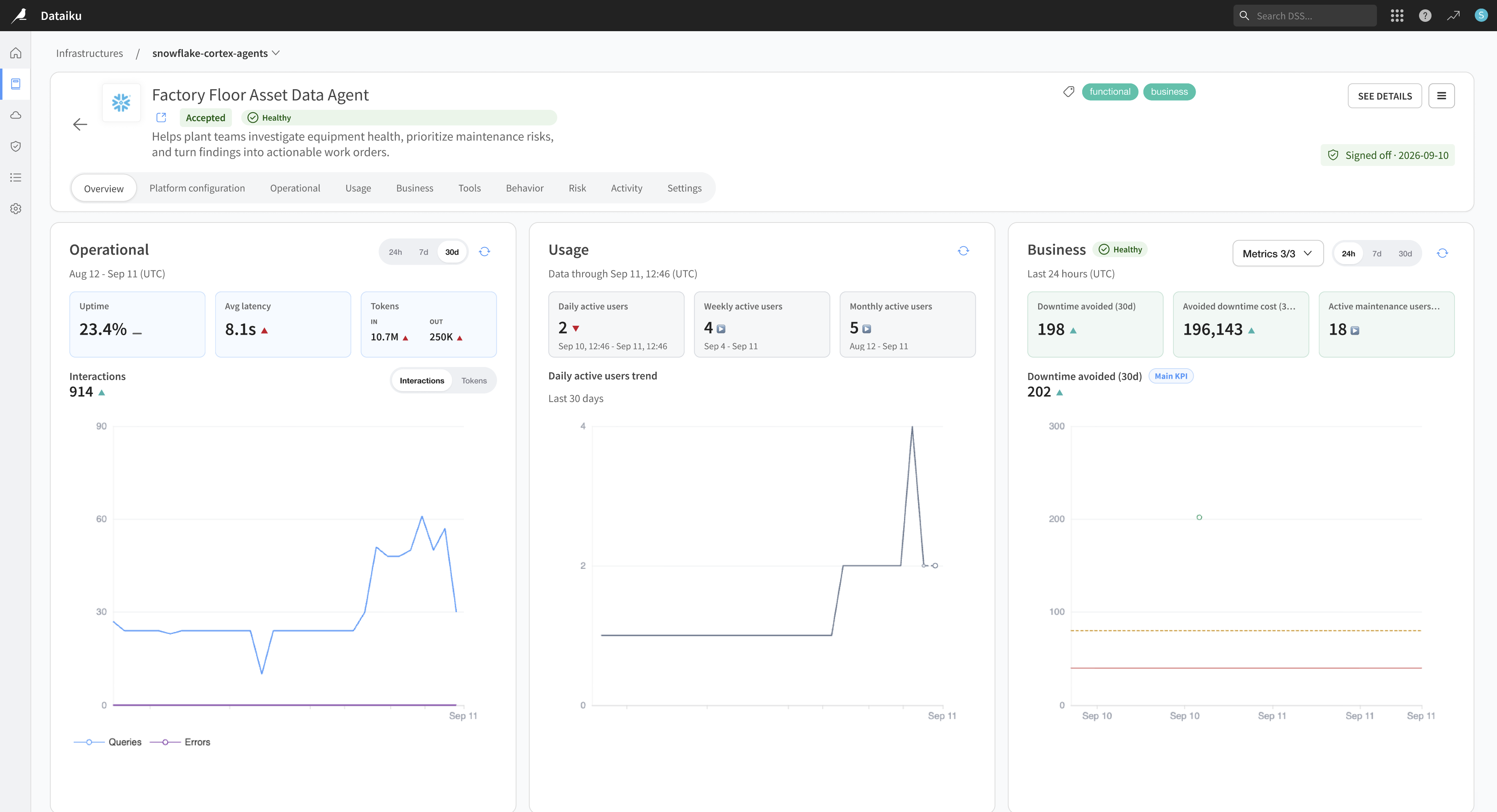Open the Metrics 3/3 dropdown
This screenshot has width=1497, height=812.
tap(1278, 253)
